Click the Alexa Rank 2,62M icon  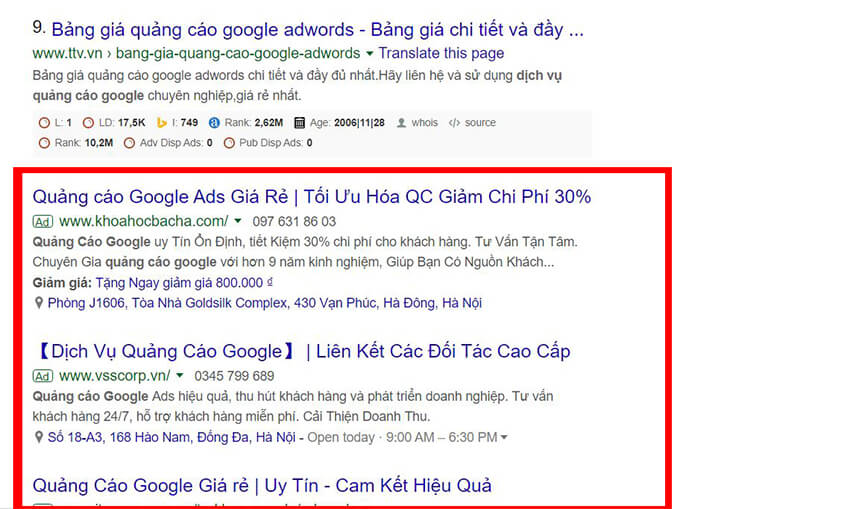pos(214,123)
